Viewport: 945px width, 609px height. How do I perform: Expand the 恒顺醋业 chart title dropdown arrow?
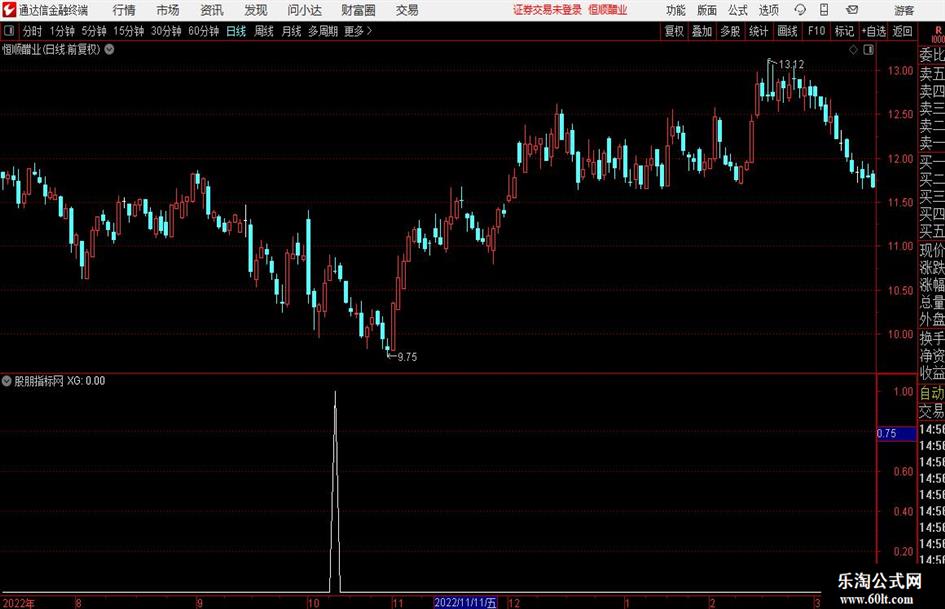pyautogui.click(x=109, y=49)
